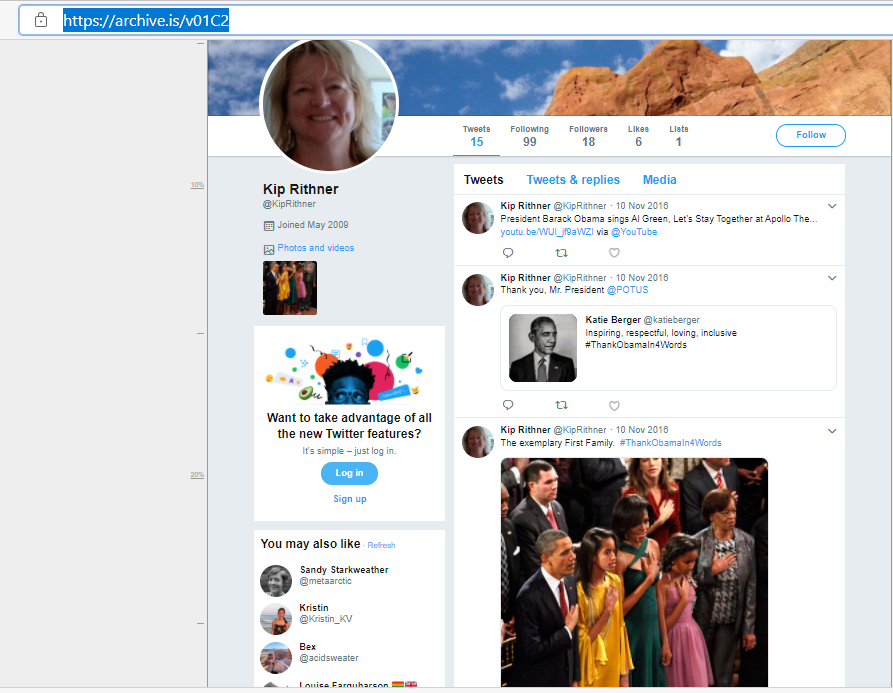The image size is (893, 693).
Task: Like the Al Green YouTube tweet
Action: [614, 253]
